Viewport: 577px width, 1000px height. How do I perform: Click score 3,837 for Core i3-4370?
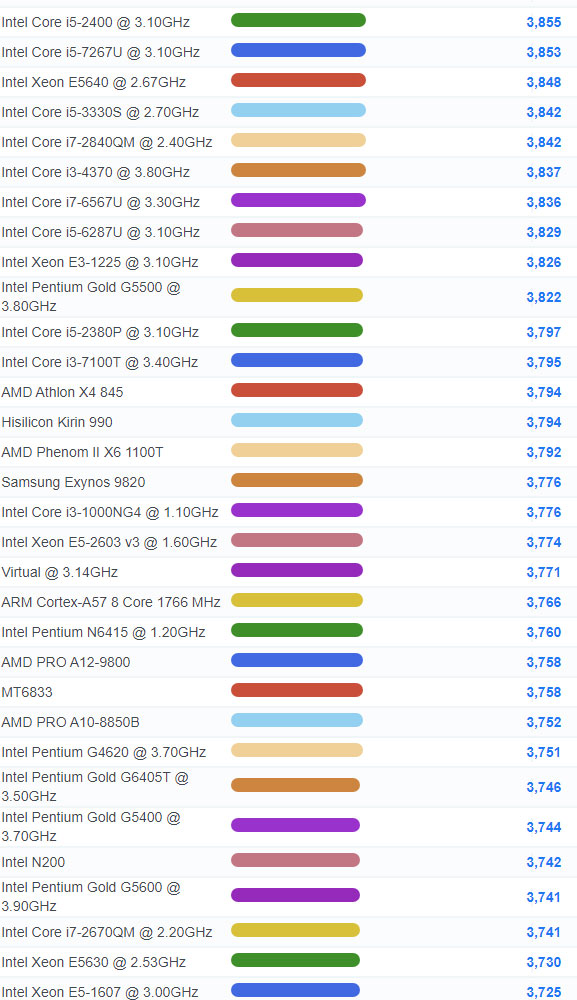pos(544,172)
